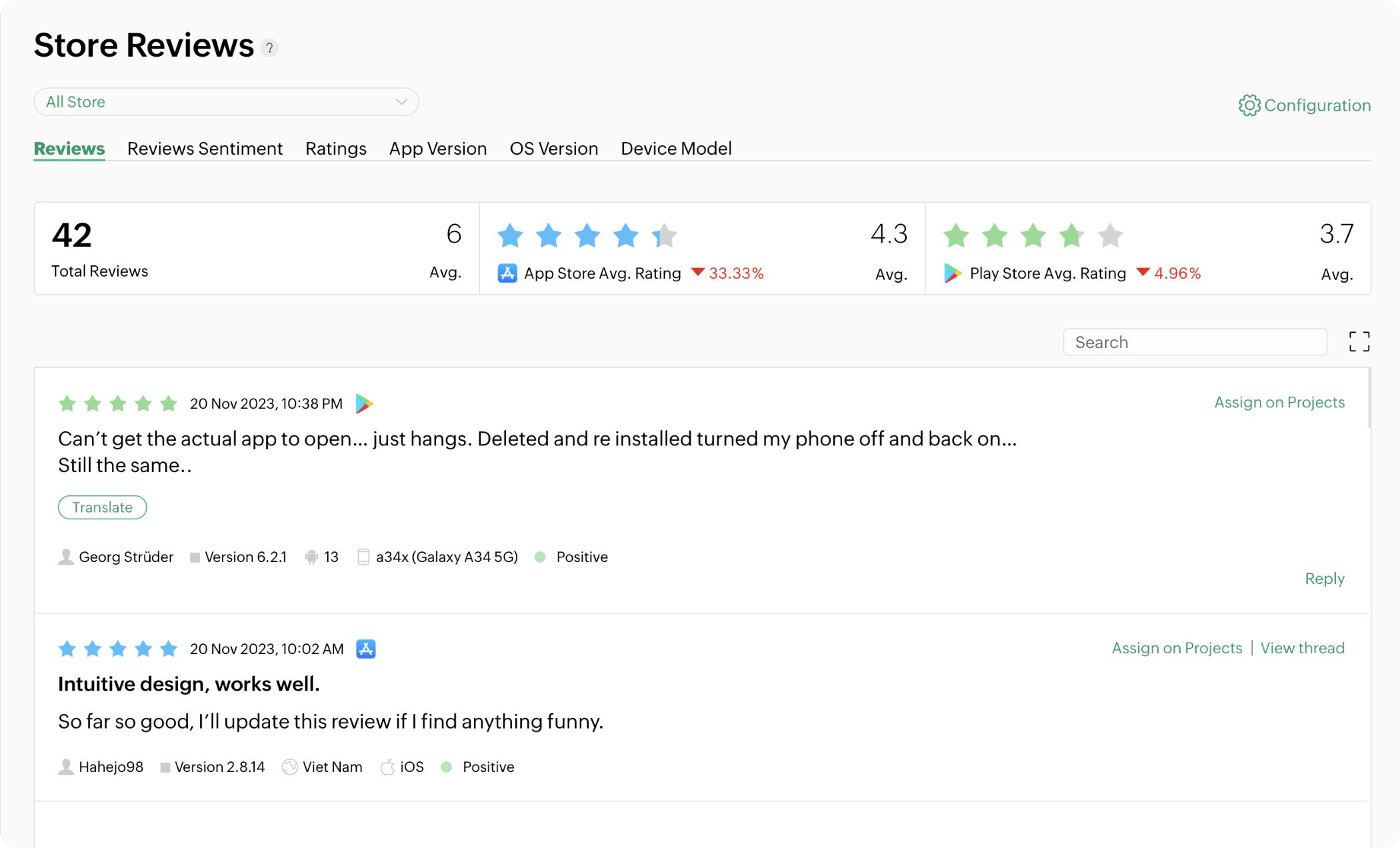The width and height of the screenshot is (1400, 848).
Task: Open the Ratings tab
Action: point(335,148)
